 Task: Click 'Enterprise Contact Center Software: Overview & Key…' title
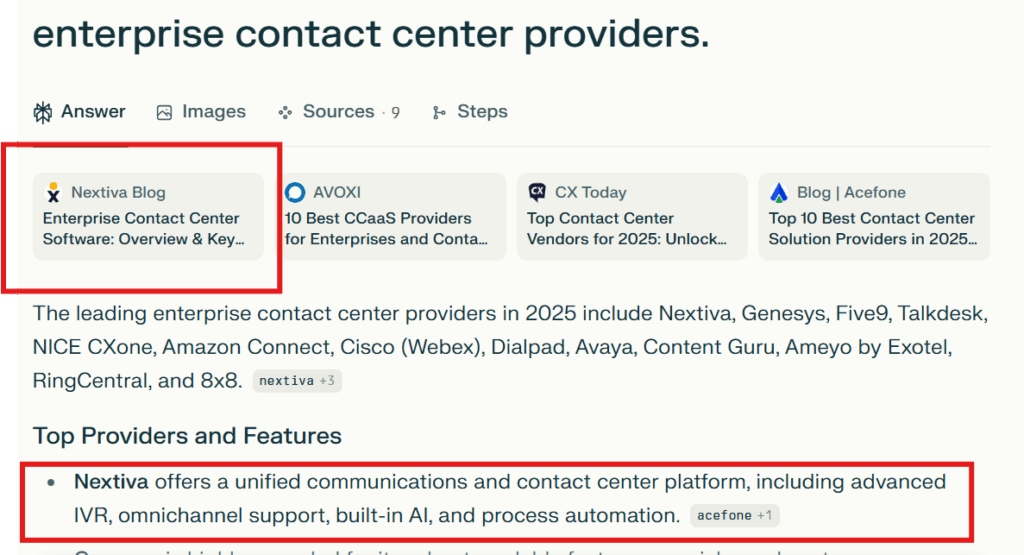pyautogui.click(x=144, y=229)
